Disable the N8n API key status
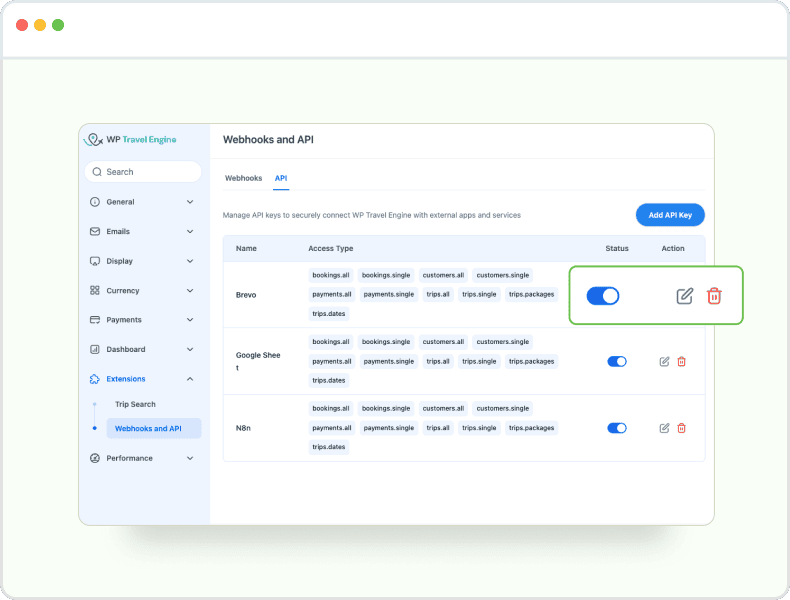The image size is (790, 600). click(617, 428)
